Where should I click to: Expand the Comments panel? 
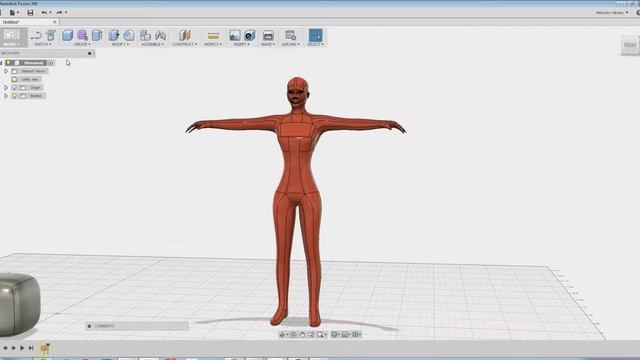[89, 326]
